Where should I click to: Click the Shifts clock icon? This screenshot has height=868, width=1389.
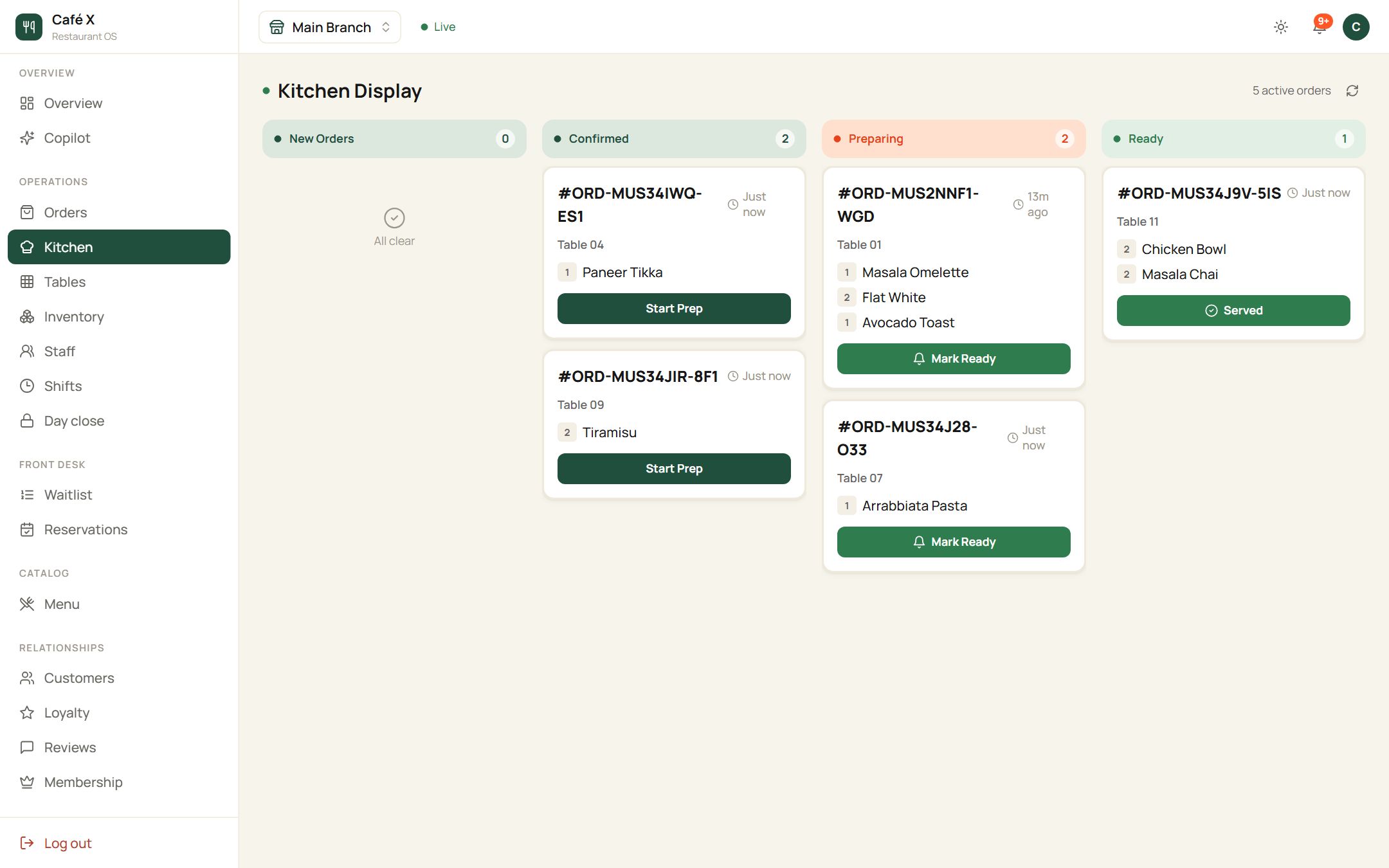coord(27,386)
